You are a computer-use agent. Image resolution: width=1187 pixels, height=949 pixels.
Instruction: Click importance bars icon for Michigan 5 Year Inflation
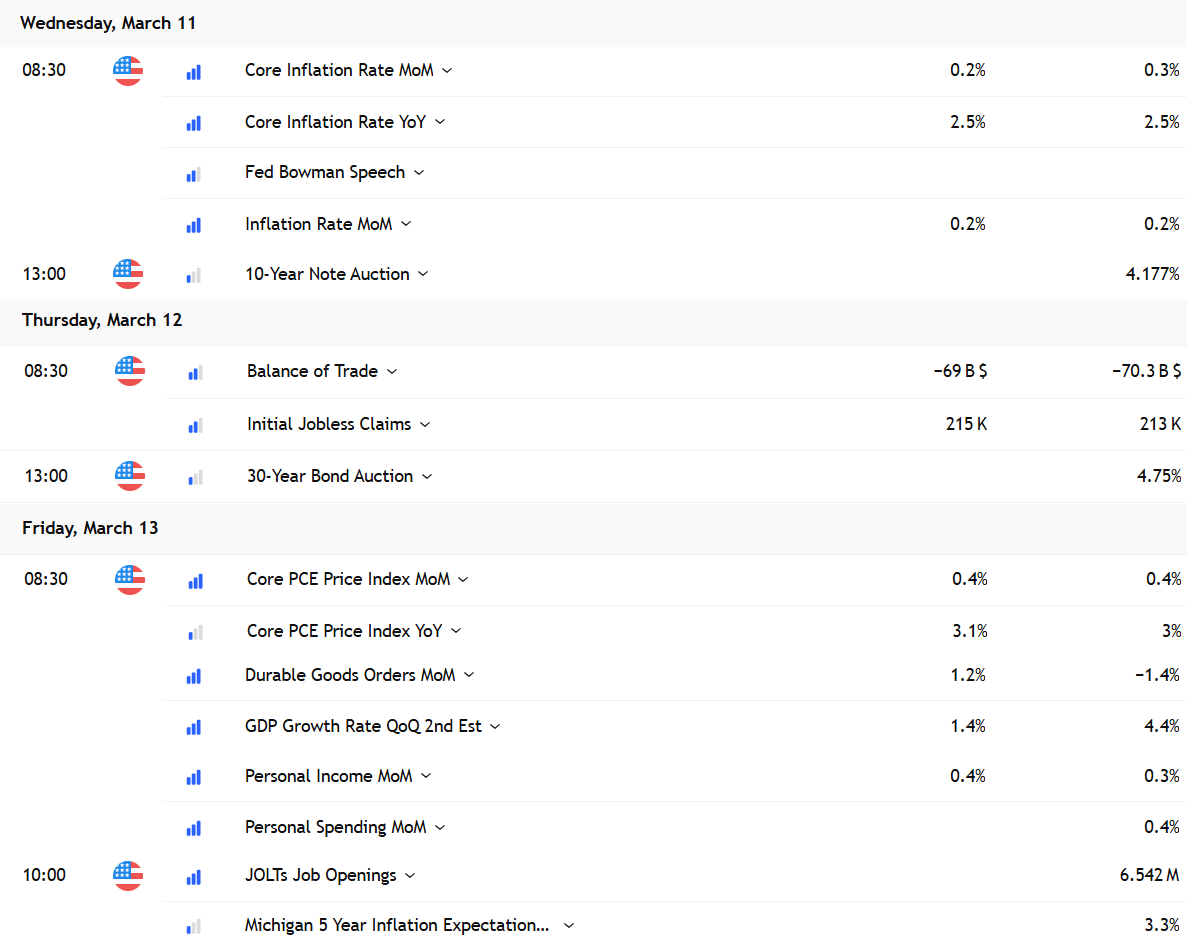tap(194, 926)
